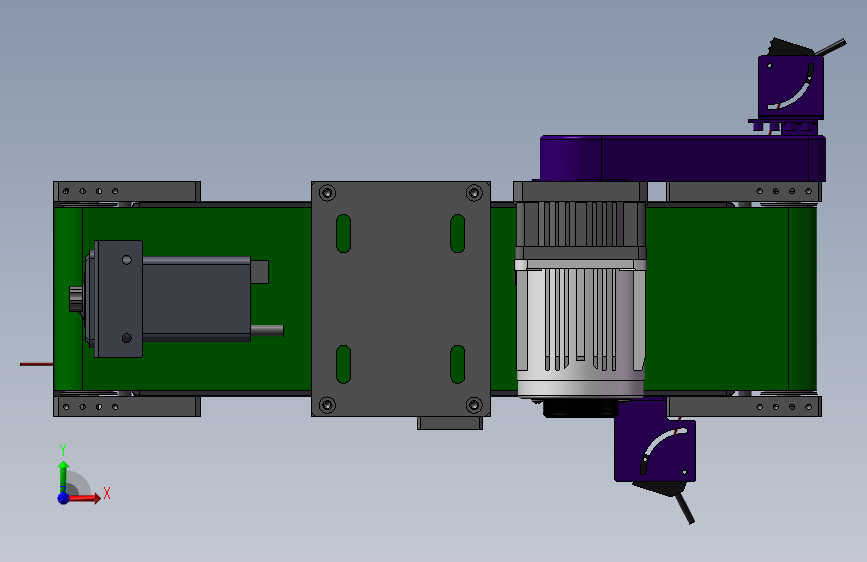Select the top-left gray frame rail

pyautogui.click(x=127, y=191)
